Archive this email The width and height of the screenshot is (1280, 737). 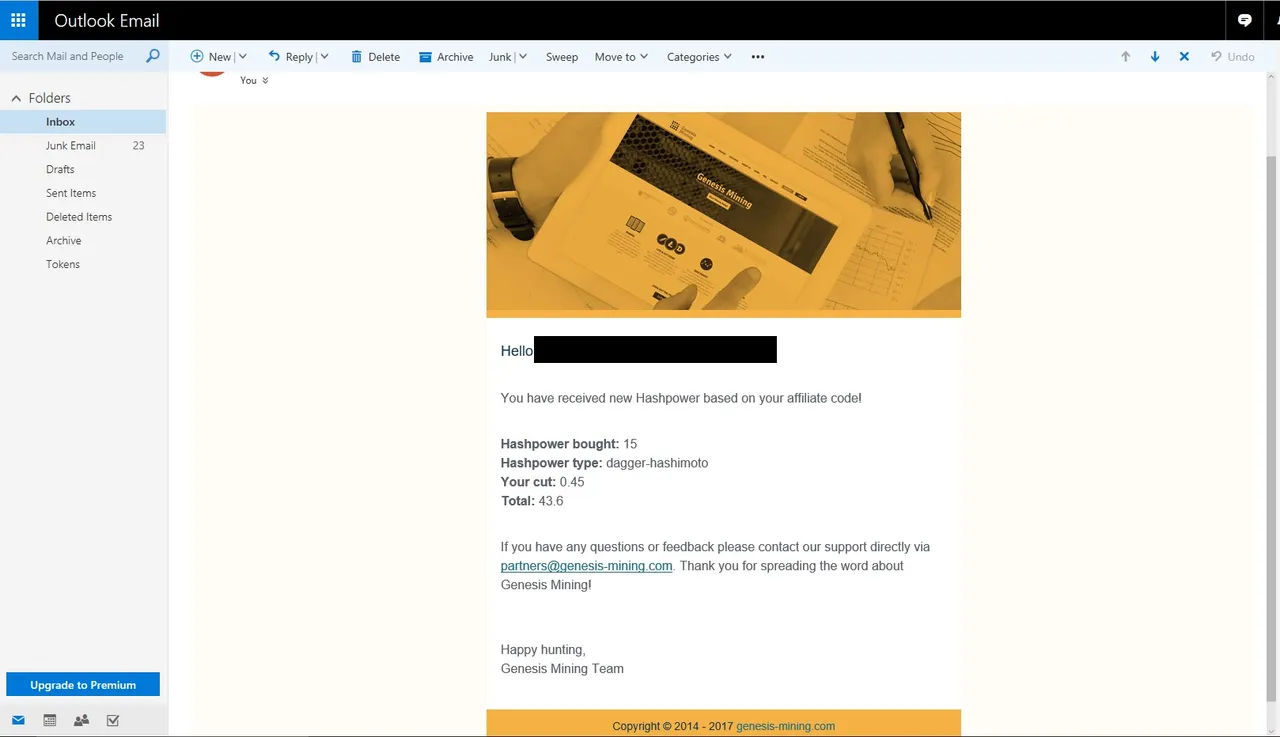click(446, 57)
